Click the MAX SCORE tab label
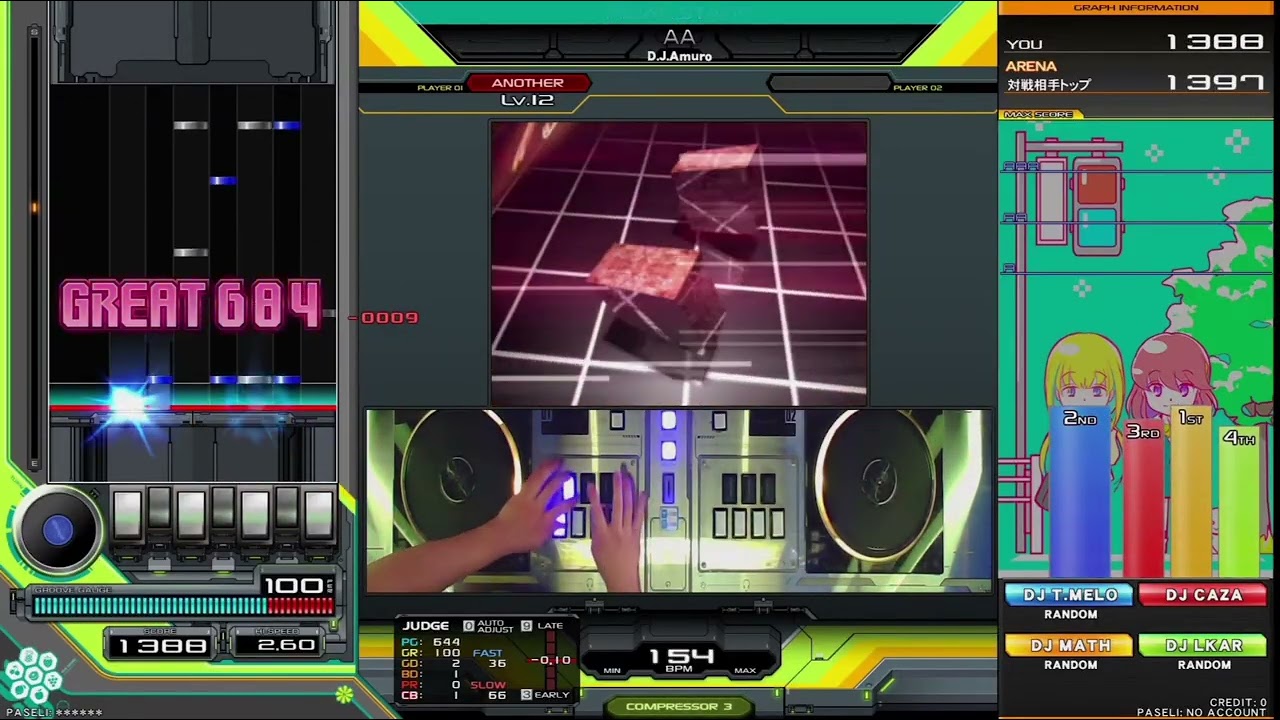 (1038, 115)
